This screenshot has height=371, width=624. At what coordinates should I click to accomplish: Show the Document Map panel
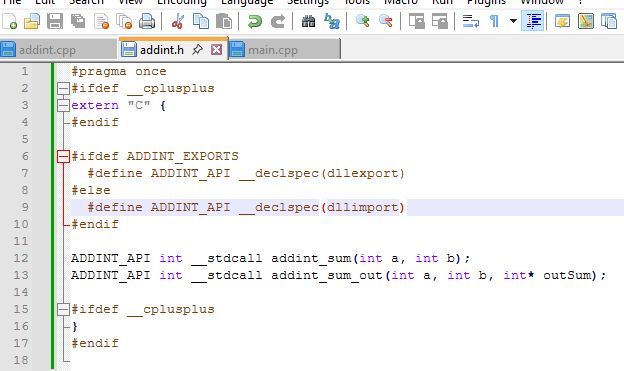585,21
